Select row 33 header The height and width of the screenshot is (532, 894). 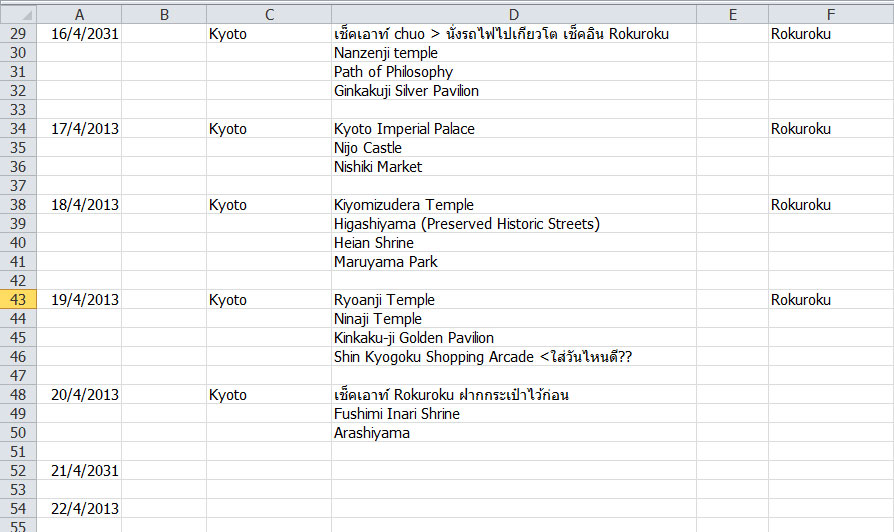tap(18, 109)
